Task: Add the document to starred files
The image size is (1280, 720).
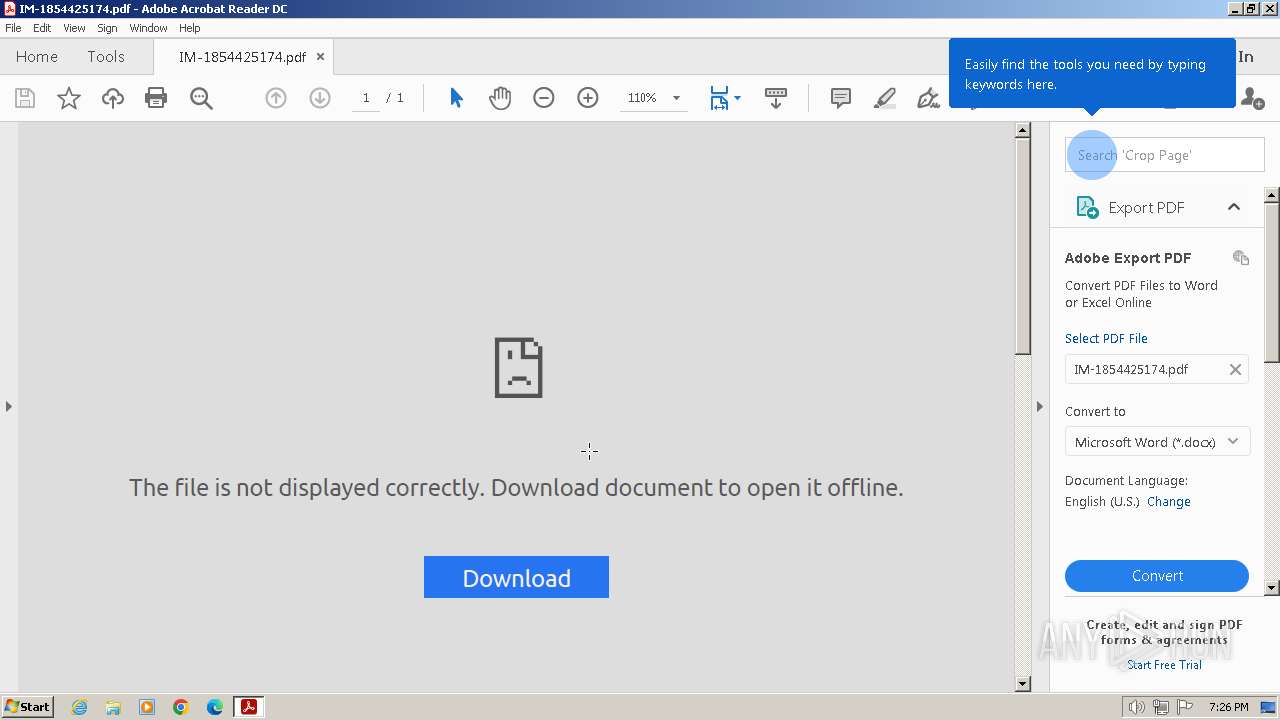Action: [69, 98]
